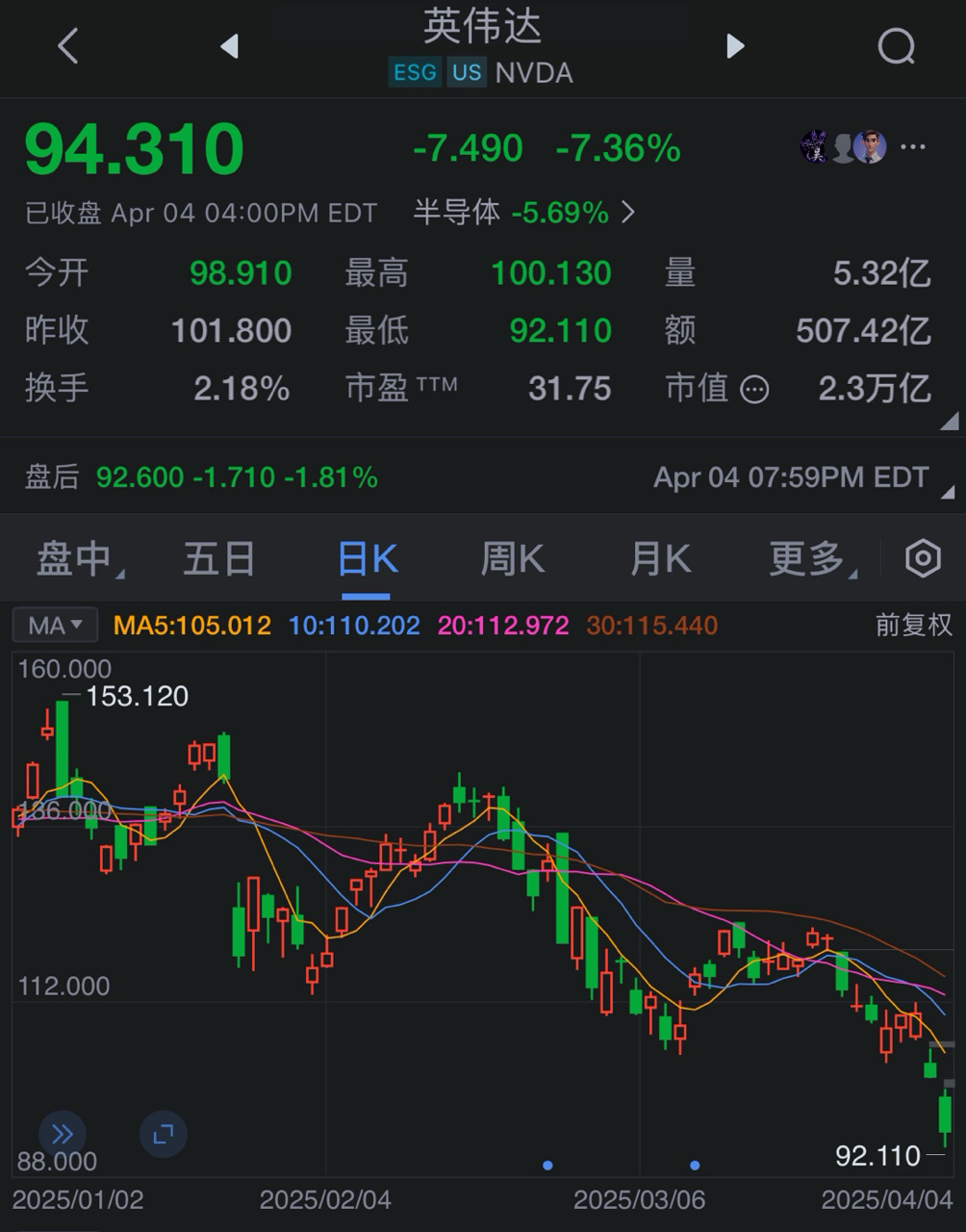Tap the 112.000 price axis label
Viewport: 966px width, 1232px height.
click(64, 987)
